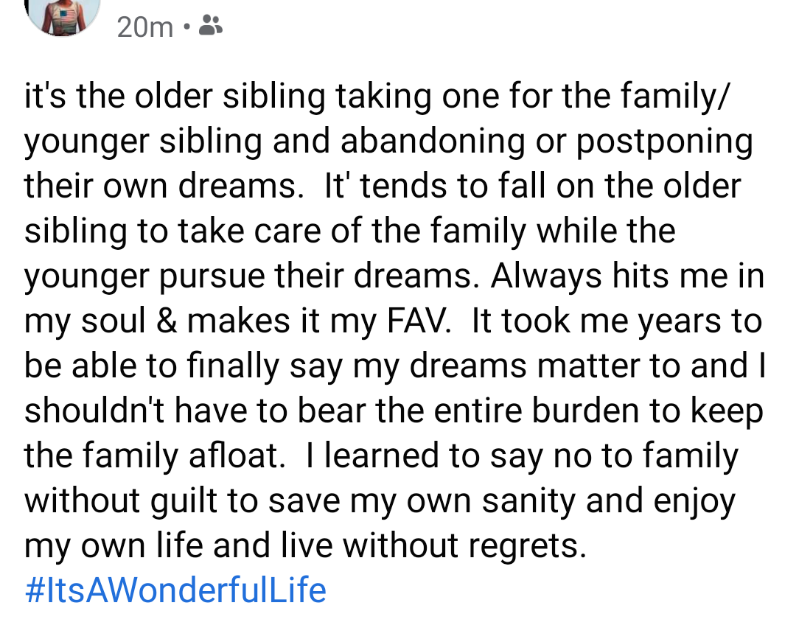Click the "20m" post timestamp

click(145, 27)
